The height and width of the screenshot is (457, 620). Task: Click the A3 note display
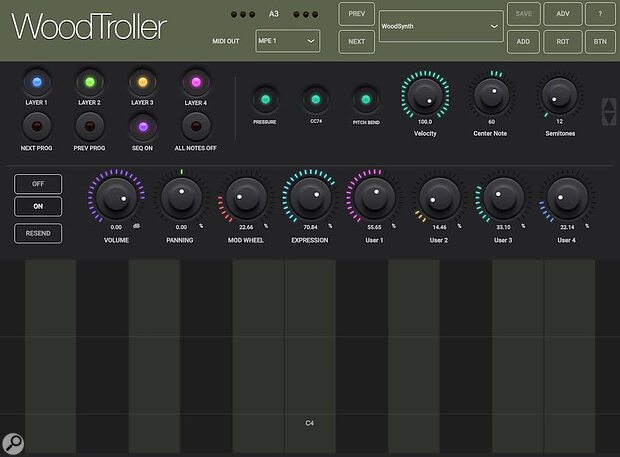274,14
